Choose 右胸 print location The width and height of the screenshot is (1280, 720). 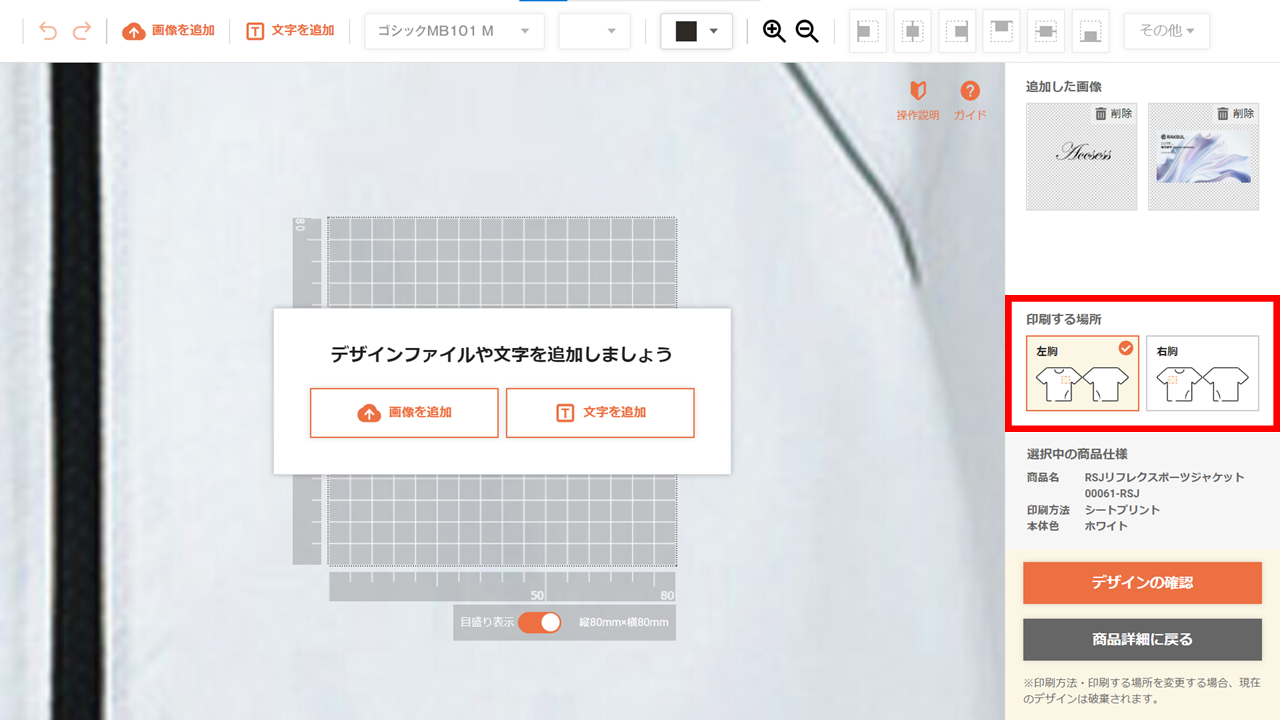click(x=1202, y=373)
